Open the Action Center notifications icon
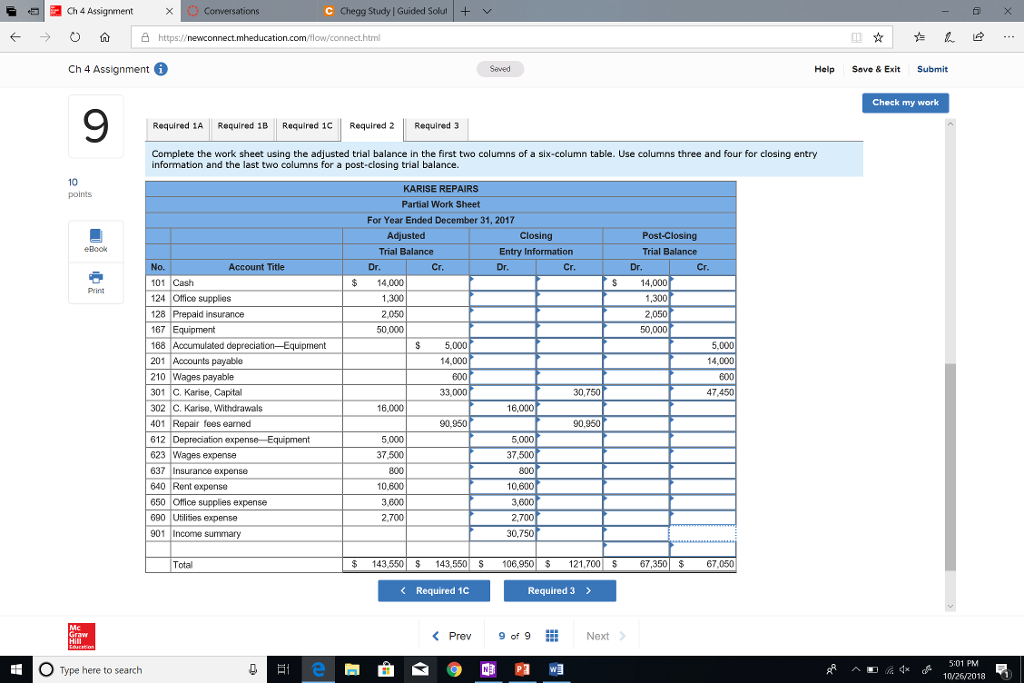Screen dimensions: 1024x683 click(x=1002, y=670)
